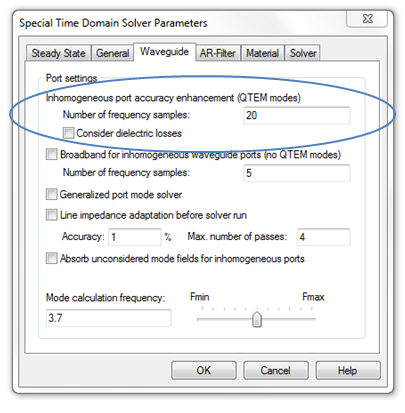Enable Generalized port mode solver
Viewport: 405px width, 413px height.
(x=51, y=194)
